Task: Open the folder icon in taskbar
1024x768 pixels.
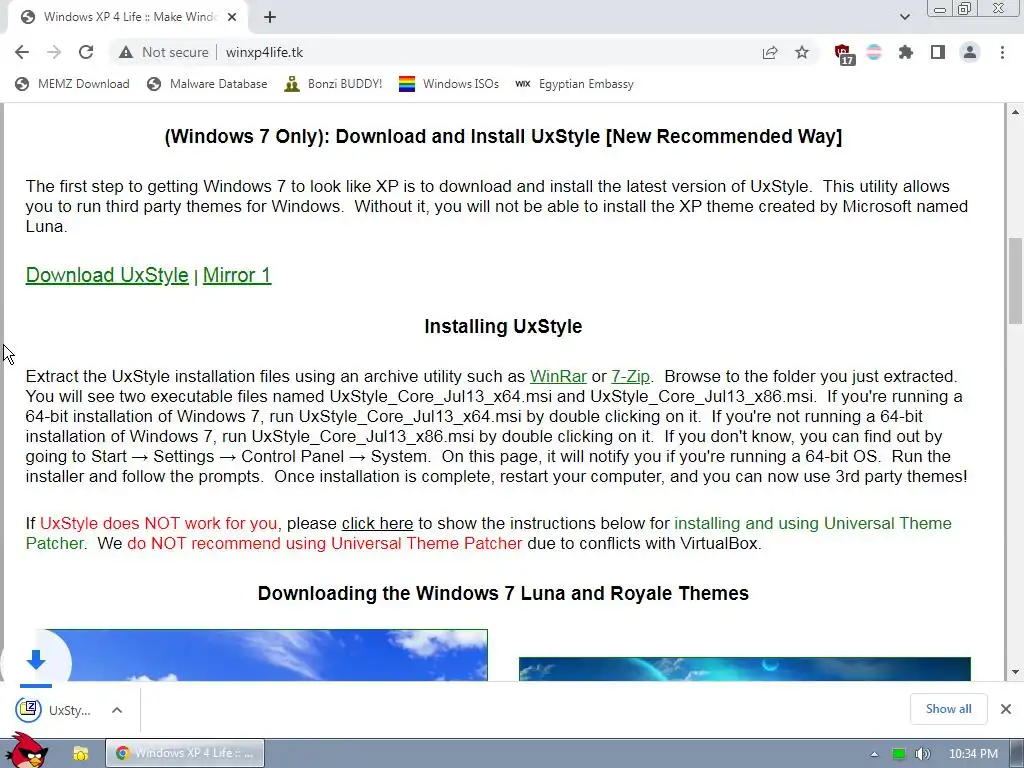Action: (x=81, y=753)
